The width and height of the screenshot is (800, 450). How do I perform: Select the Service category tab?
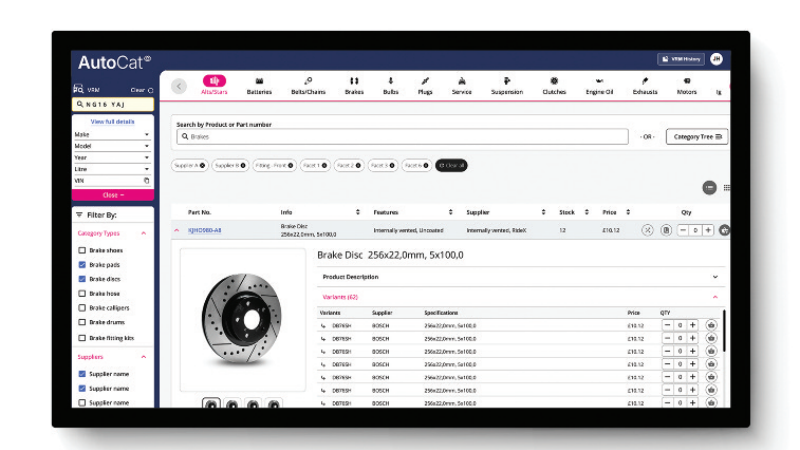[x=462, y=86]
